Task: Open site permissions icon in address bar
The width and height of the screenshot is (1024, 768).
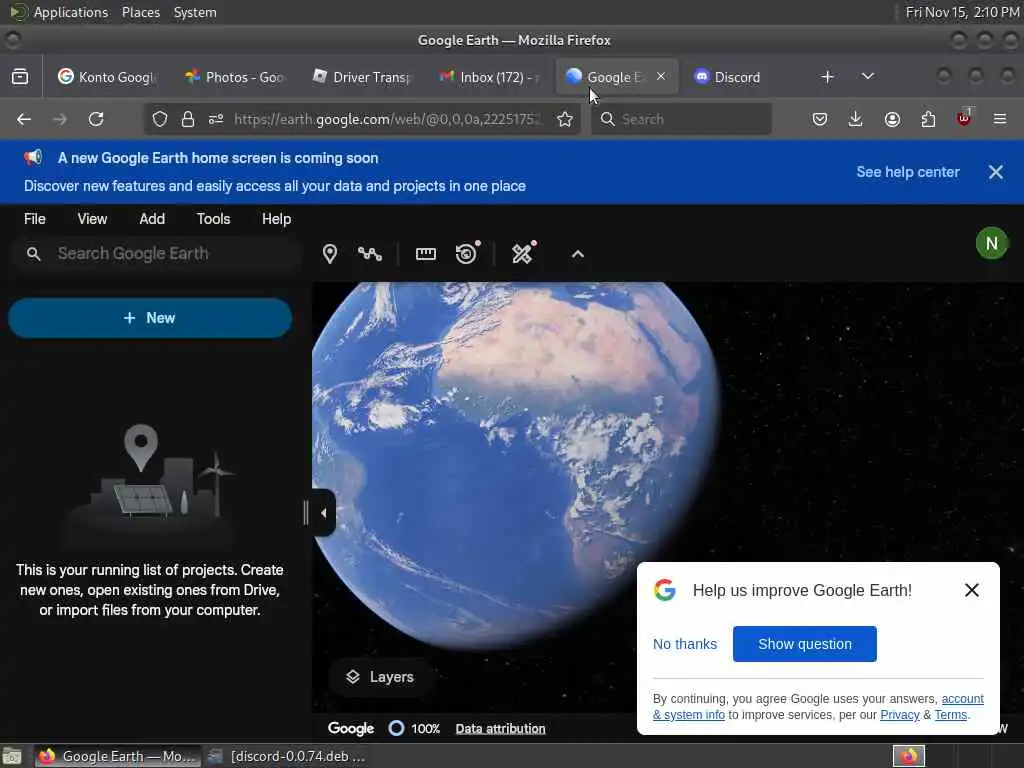Action: coord(216,119)
